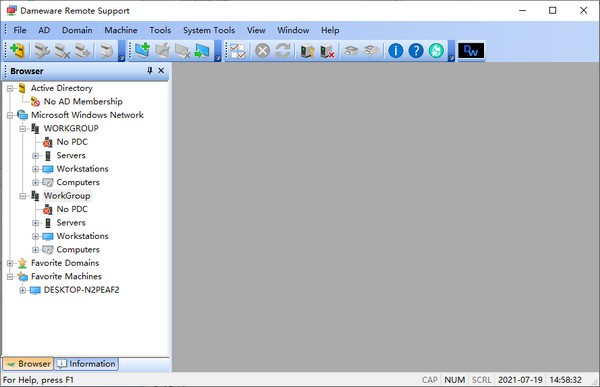Open the File menu
This screenshot has width=600, height=387.
[x=20, y=30]
